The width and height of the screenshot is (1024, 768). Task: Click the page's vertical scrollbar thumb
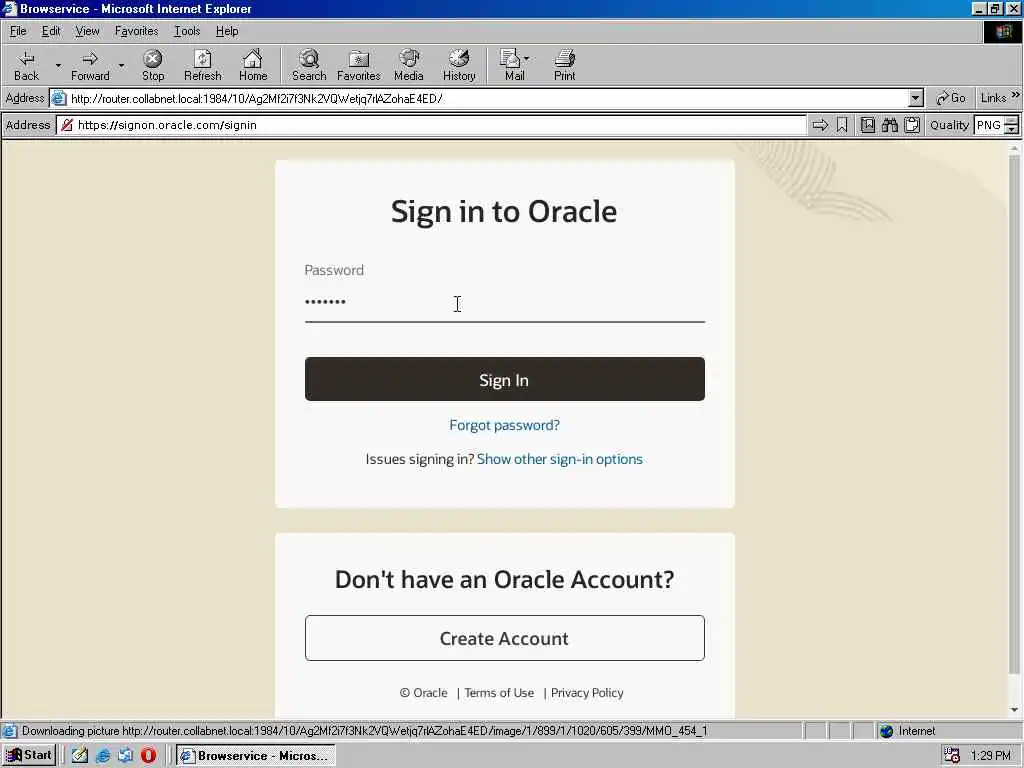tap(1014, 415)
